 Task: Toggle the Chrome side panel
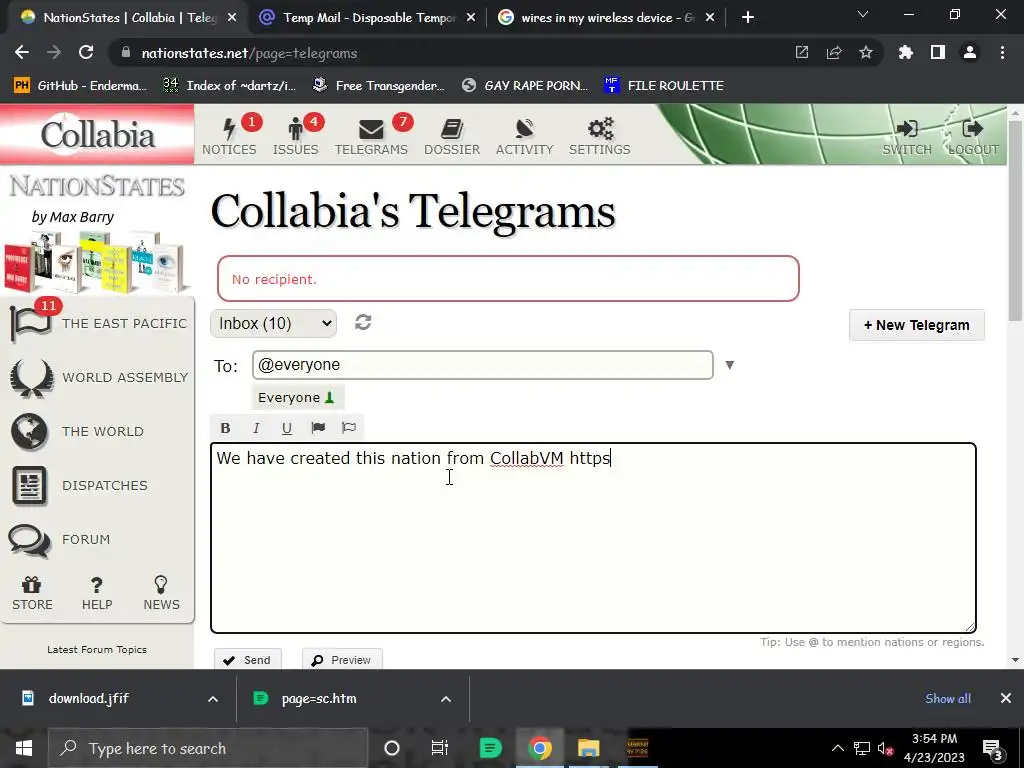tap(938, 53)
